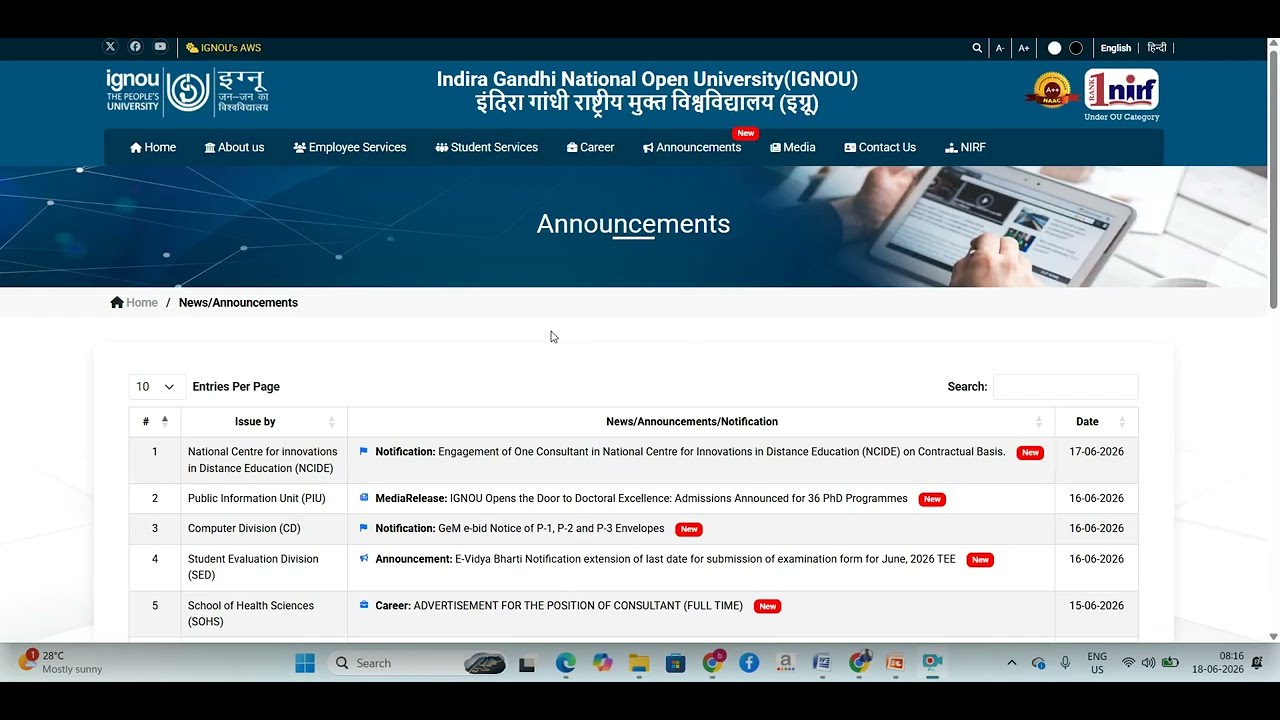This screenshot has height=720, width=1280.
Task: Open the About us menu
Action: (234, 147)
